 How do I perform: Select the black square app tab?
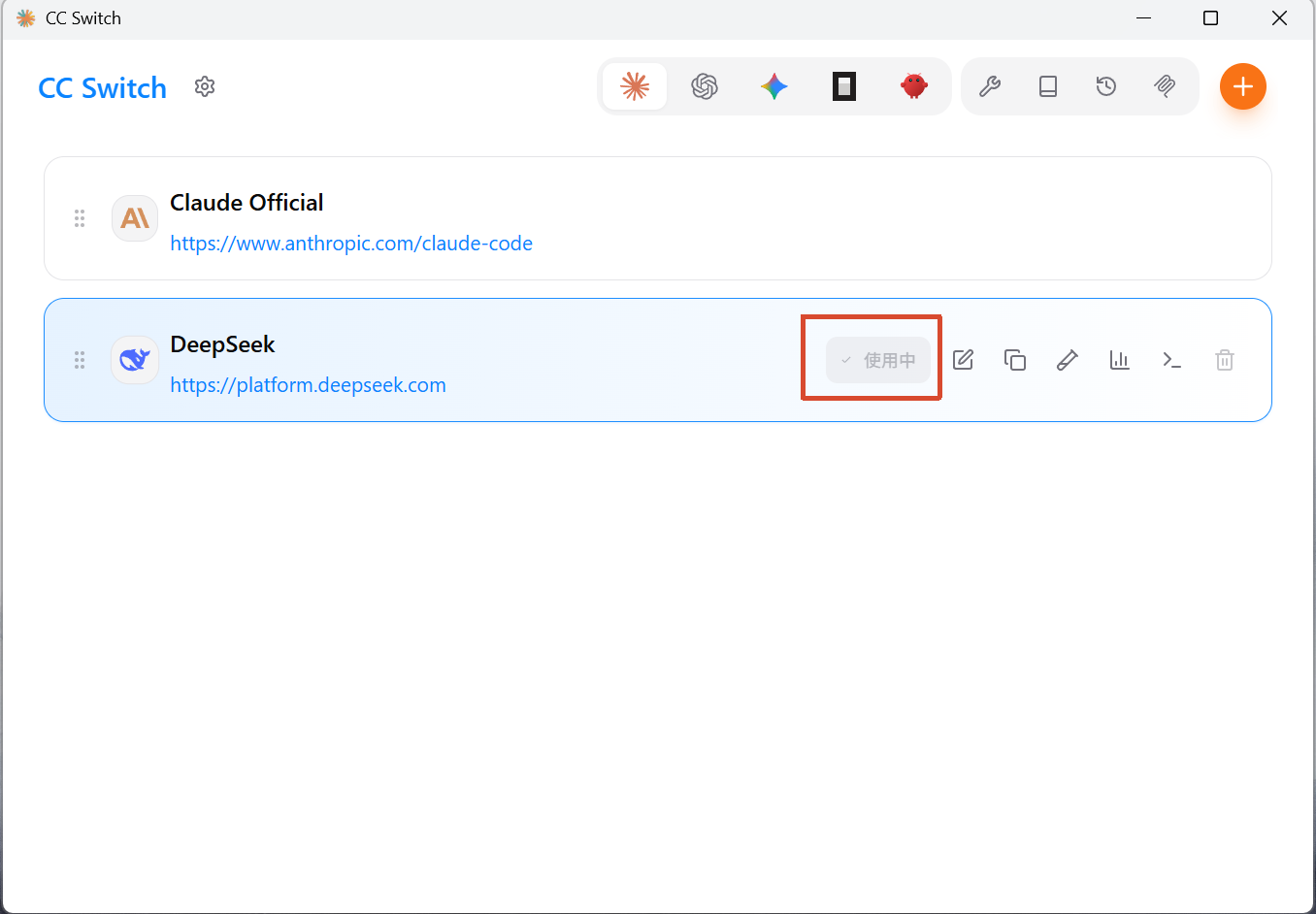(x=844, y=86)
